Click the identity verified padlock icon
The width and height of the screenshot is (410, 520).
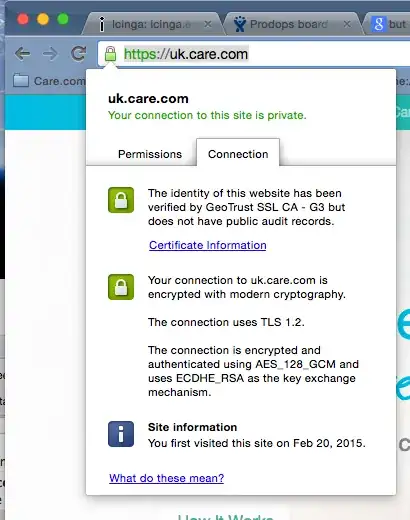[x=121, y=200]
